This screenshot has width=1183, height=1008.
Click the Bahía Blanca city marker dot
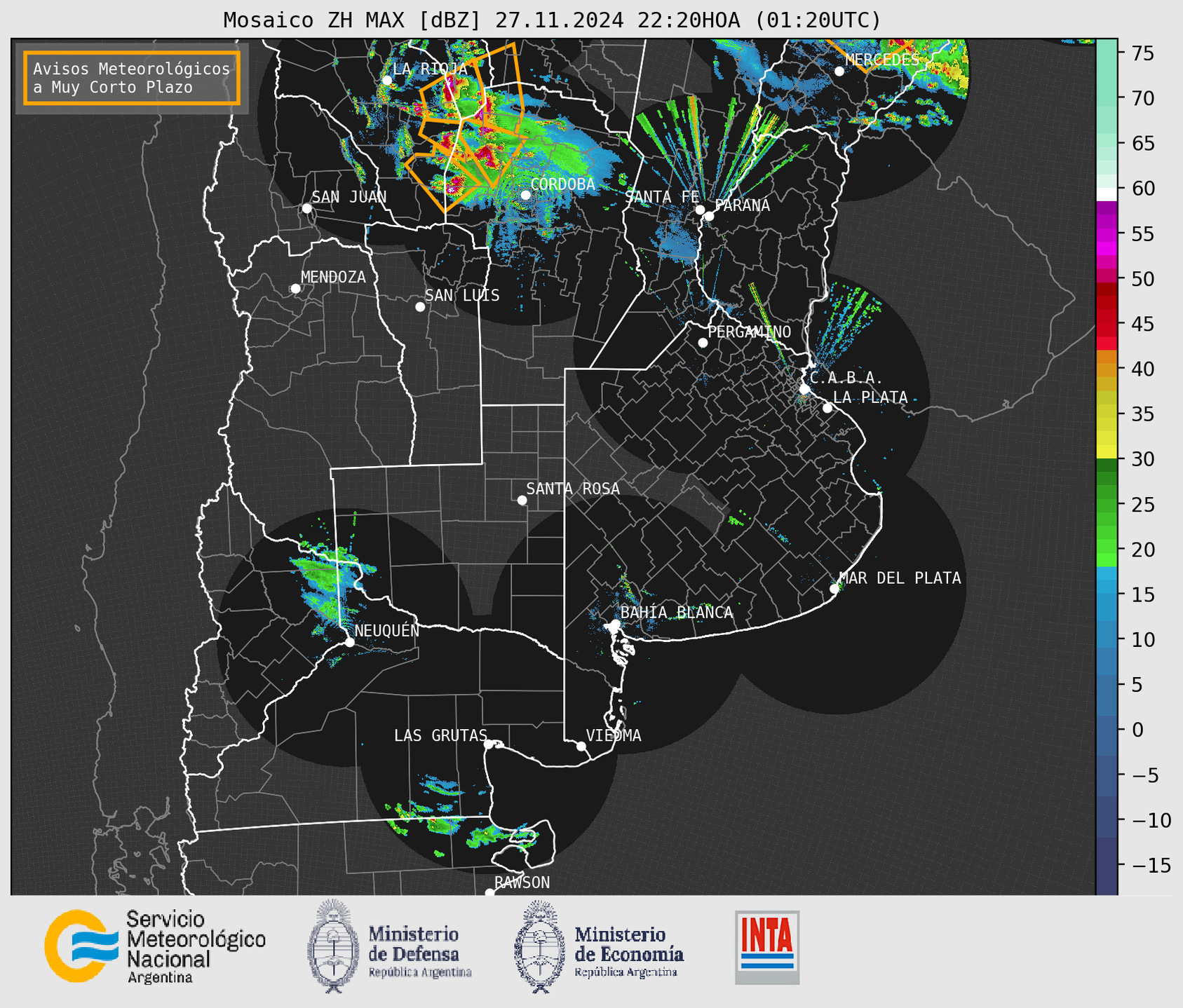(615, 624)
